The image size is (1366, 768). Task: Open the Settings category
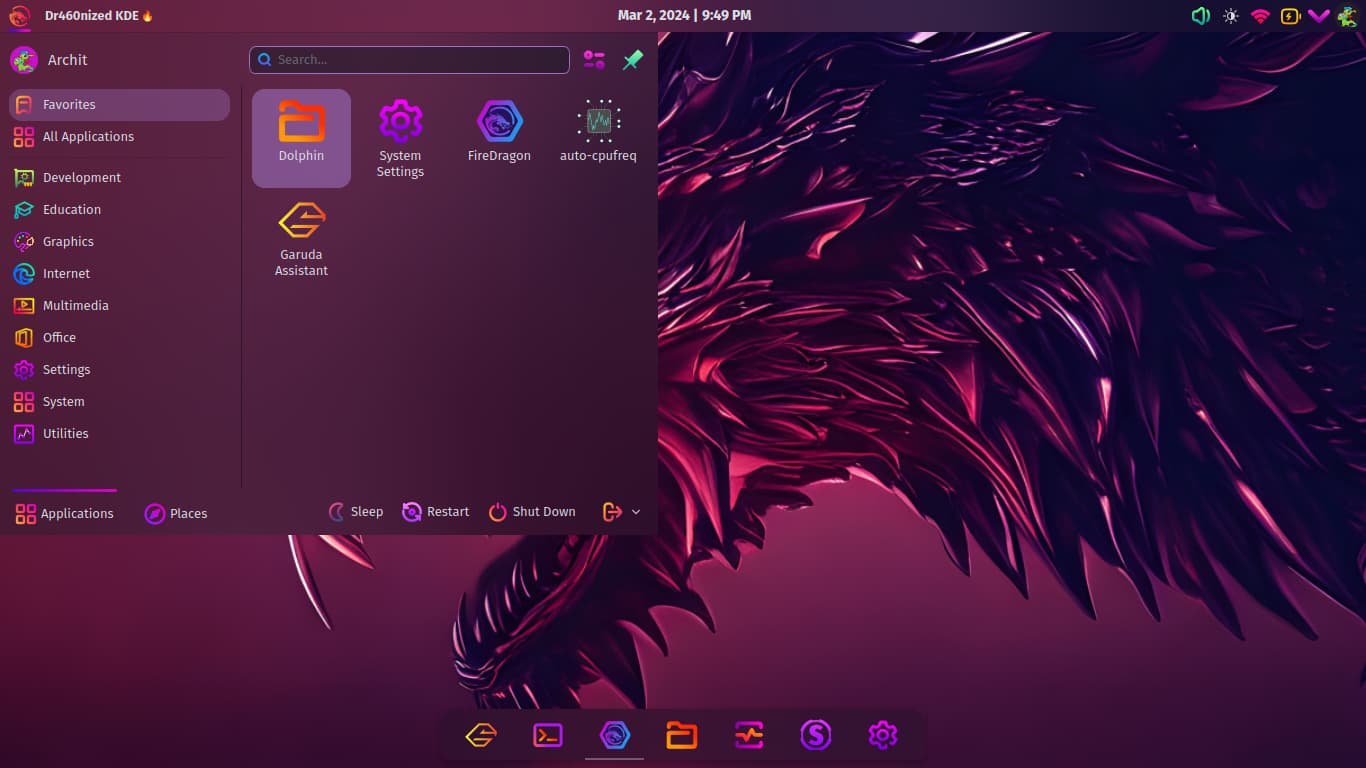[120, 370]
